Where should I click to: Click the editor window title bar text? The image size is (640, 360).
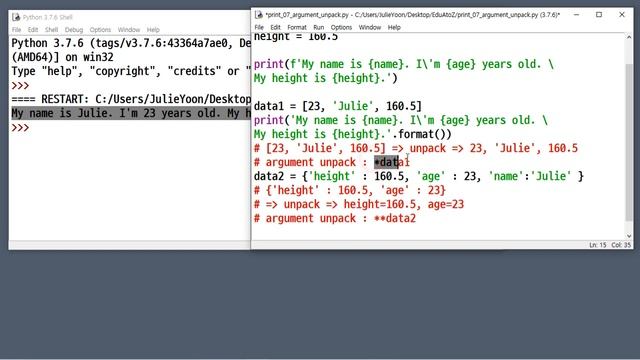coord(413,15)
